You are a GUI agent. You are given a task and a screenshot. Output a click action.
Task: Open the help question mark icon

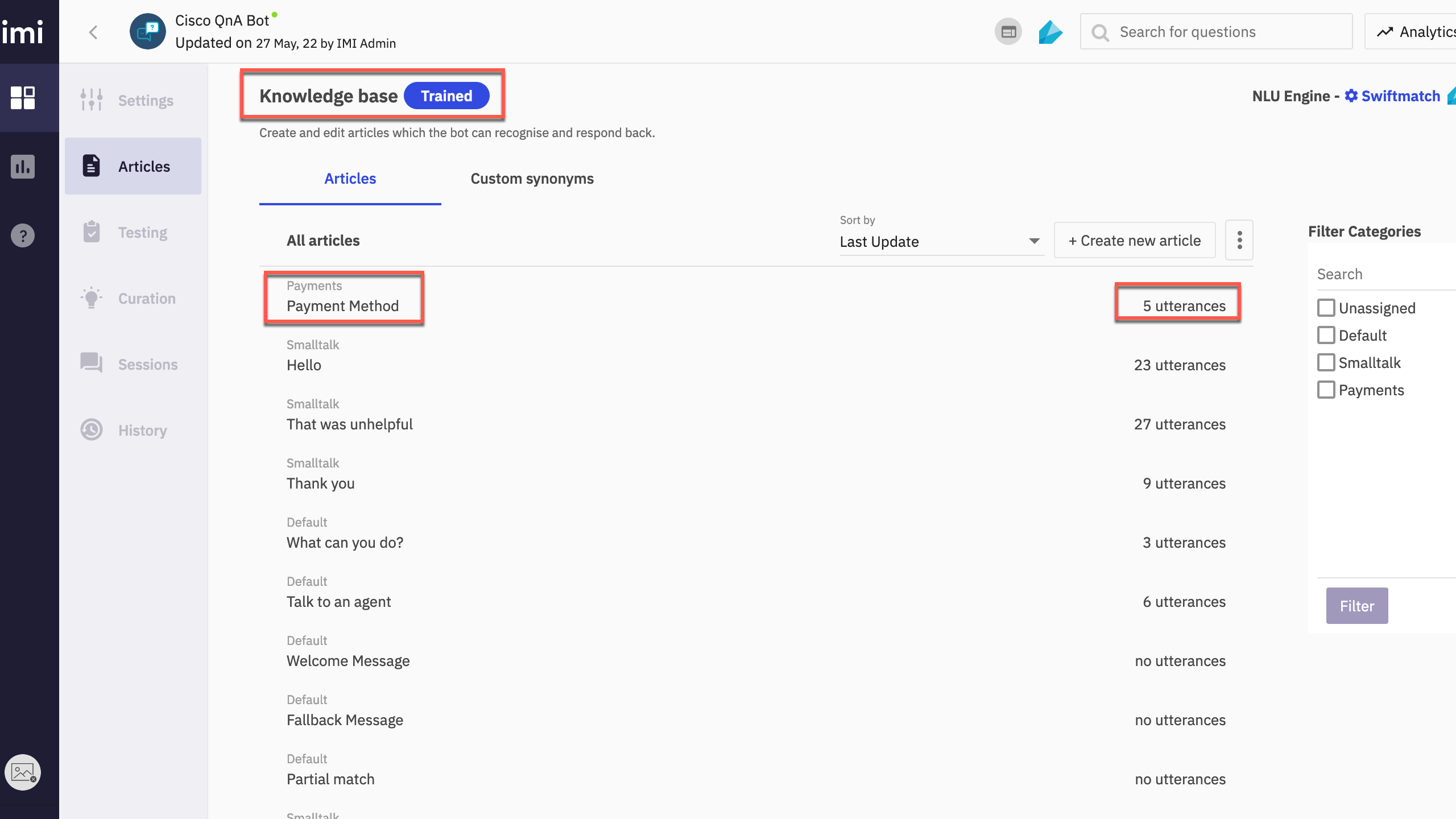click(23, 235)
